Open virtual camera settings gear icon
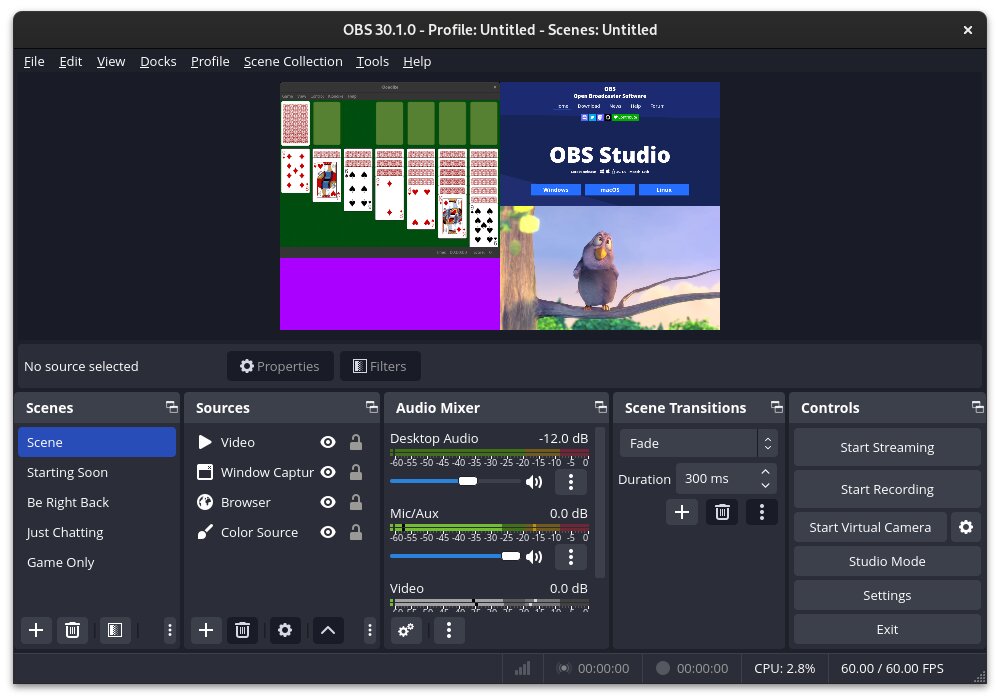Image resolution: width=1000 pixels, height=700 pixels. 966,527
